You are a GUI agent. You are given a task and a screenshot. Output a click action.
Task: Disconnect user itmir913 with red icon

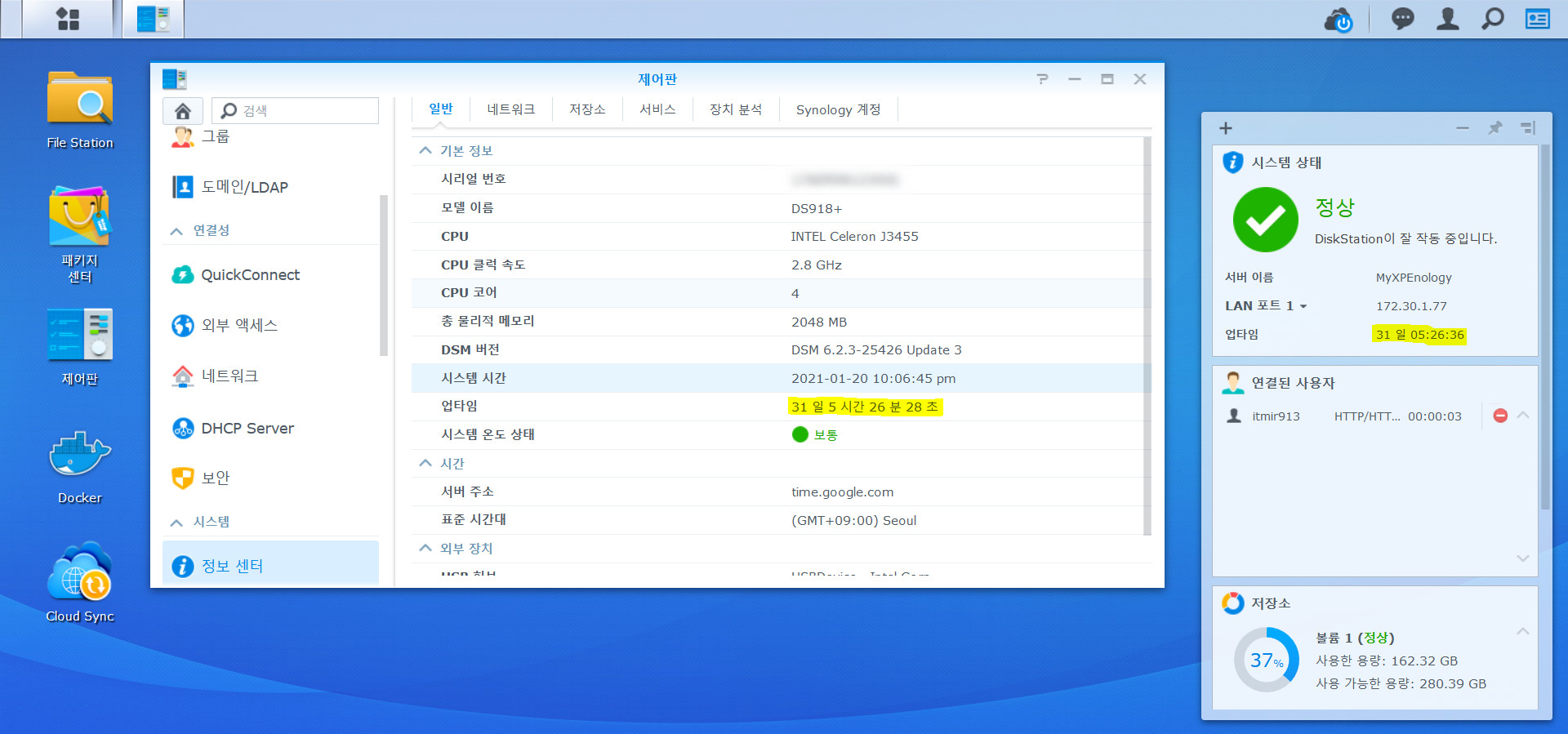click(1500, 416)
